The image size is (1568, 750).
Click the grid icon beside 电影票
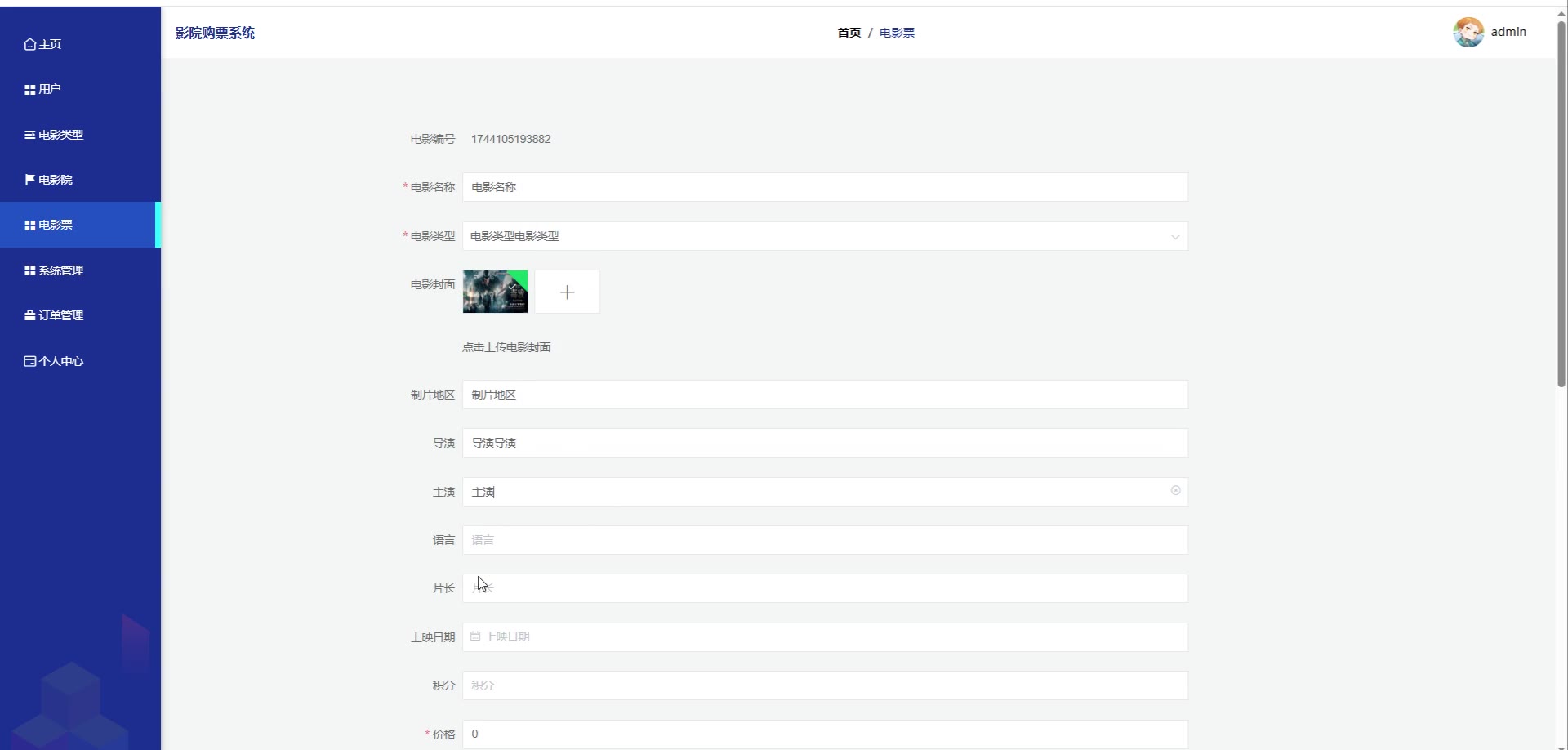pos(30,225)
